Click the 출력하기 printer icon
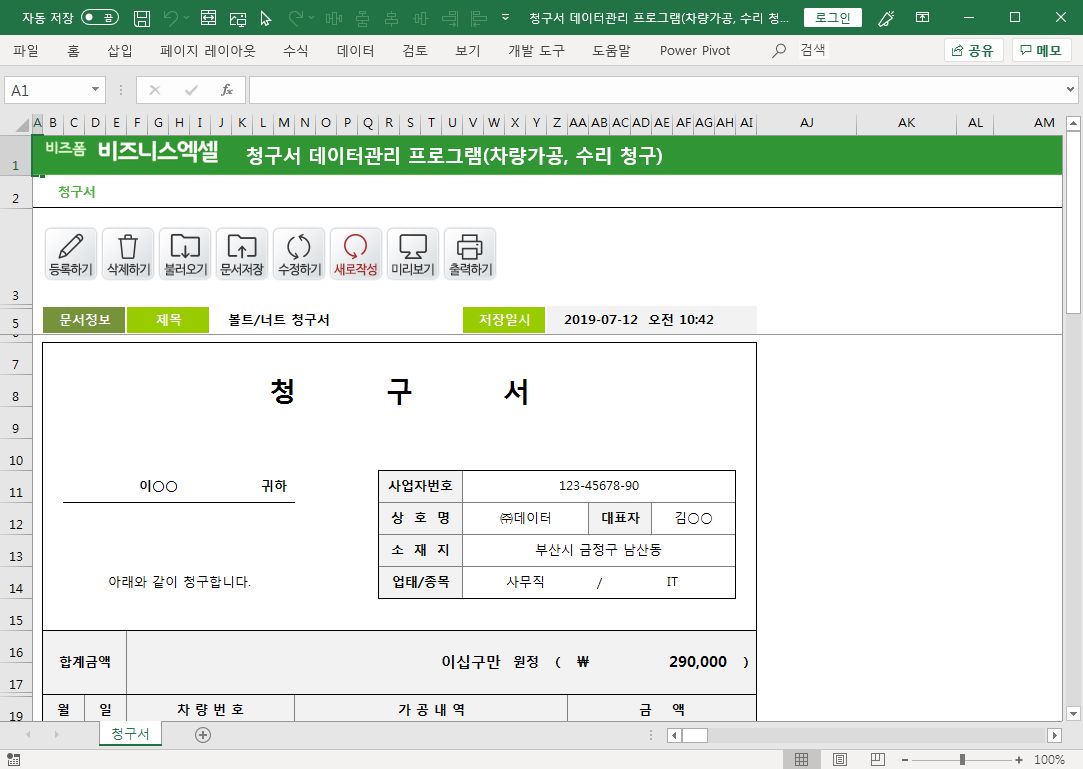1083x769 pixels. pos(470,253)
